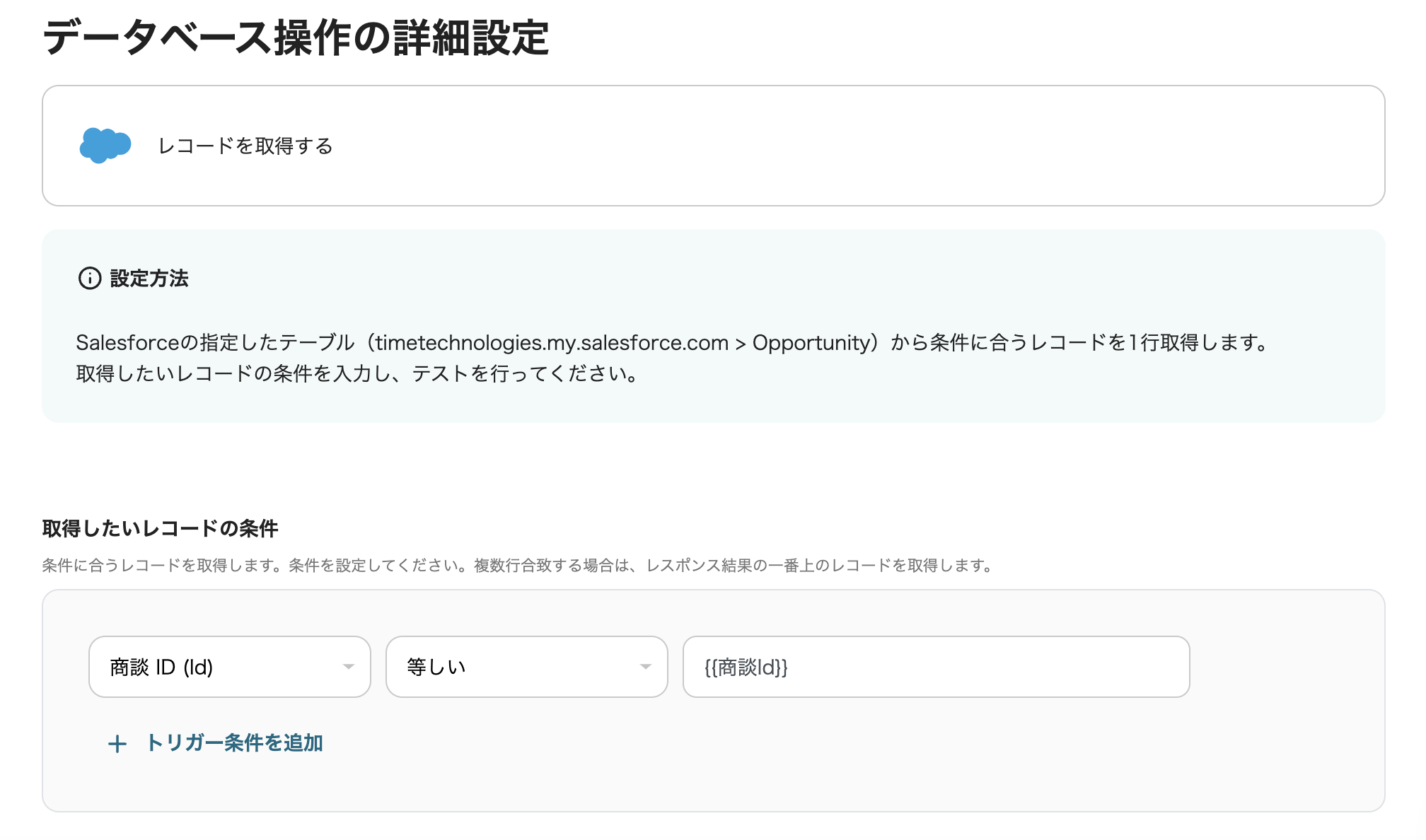The height and width of the screenshot is (840, 1426).
Task: Click the info icon beside 設定方法
Action: [x=89, y=279]
